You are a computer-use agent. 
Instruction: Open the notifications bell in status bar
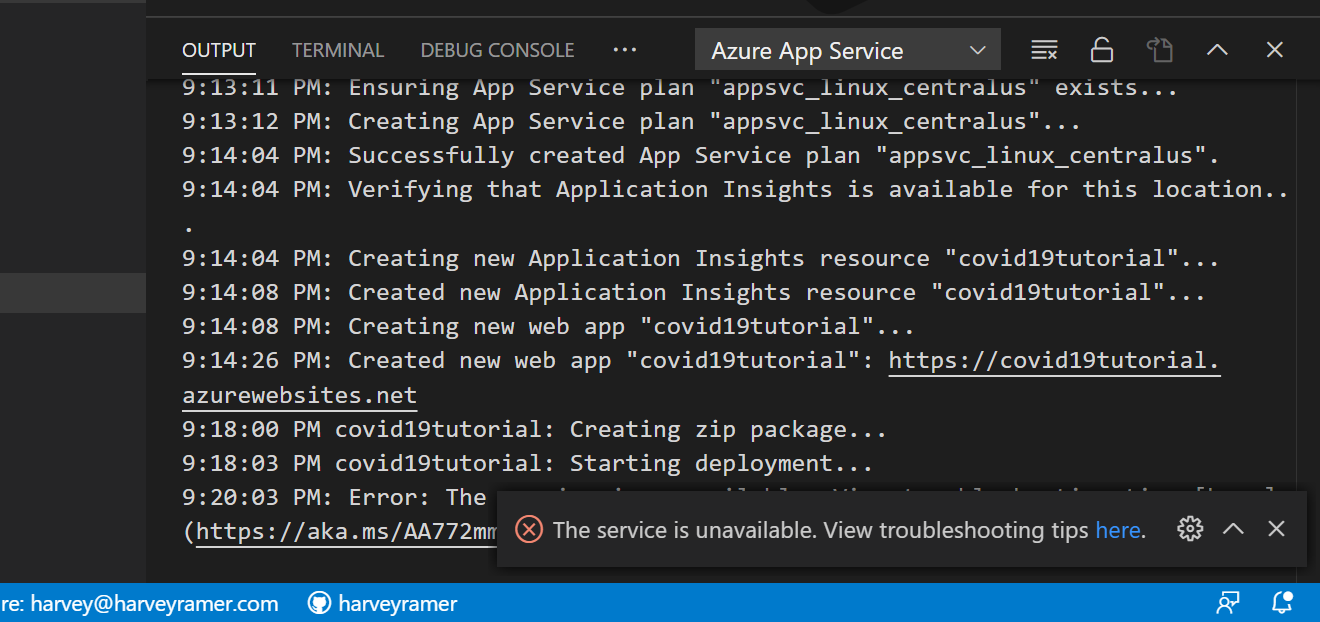click(1282, 603)
